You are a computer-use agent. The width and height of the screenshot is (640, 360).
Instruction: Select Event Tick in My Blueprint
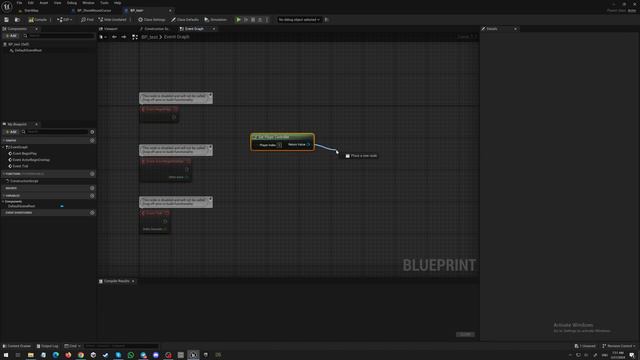point(20,166)
